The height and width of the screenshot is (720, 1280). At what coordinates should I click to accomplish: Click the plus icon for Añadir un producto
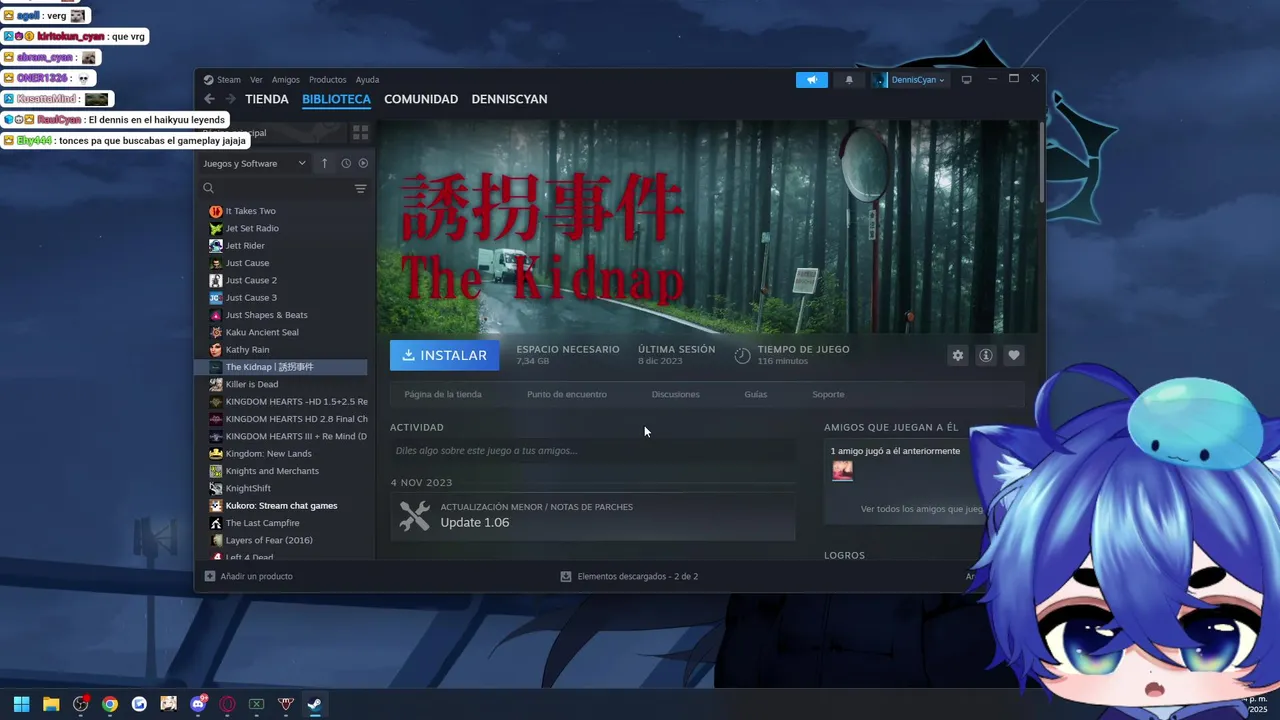coord(210,576)
